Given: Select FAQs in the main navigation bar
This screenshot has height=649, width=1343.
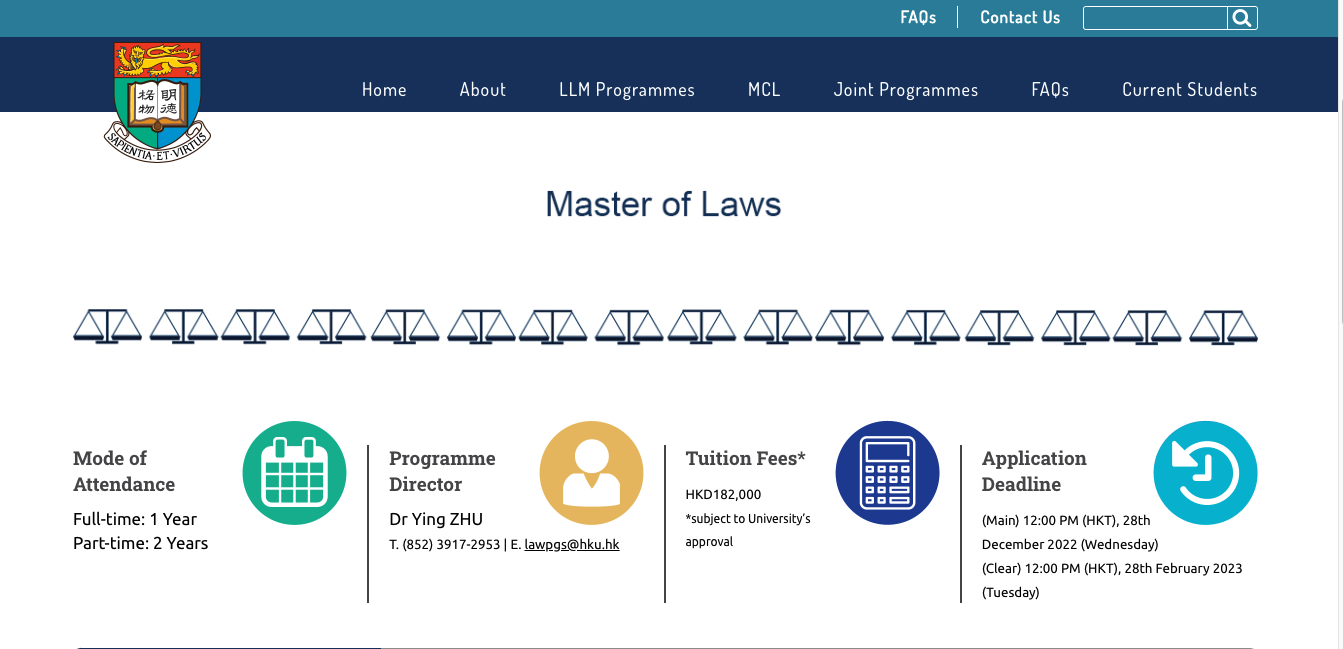Looking at the screenshot, I should coord(1049,89).
